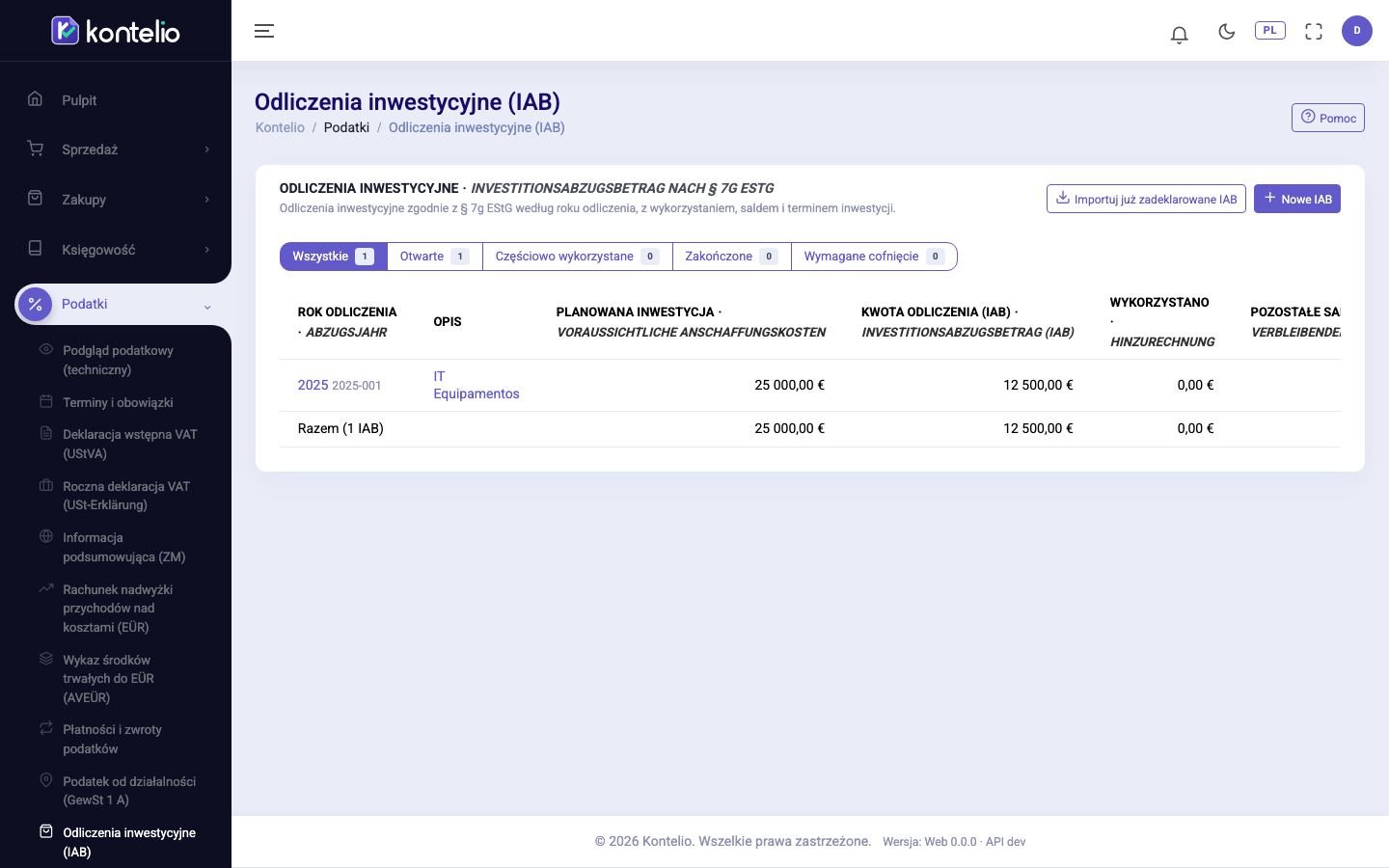The height and width of the screenshot is (868, 1389).
Task: Click the Informacja podsumowująca globe icon
Action: (x=45, y=536)
